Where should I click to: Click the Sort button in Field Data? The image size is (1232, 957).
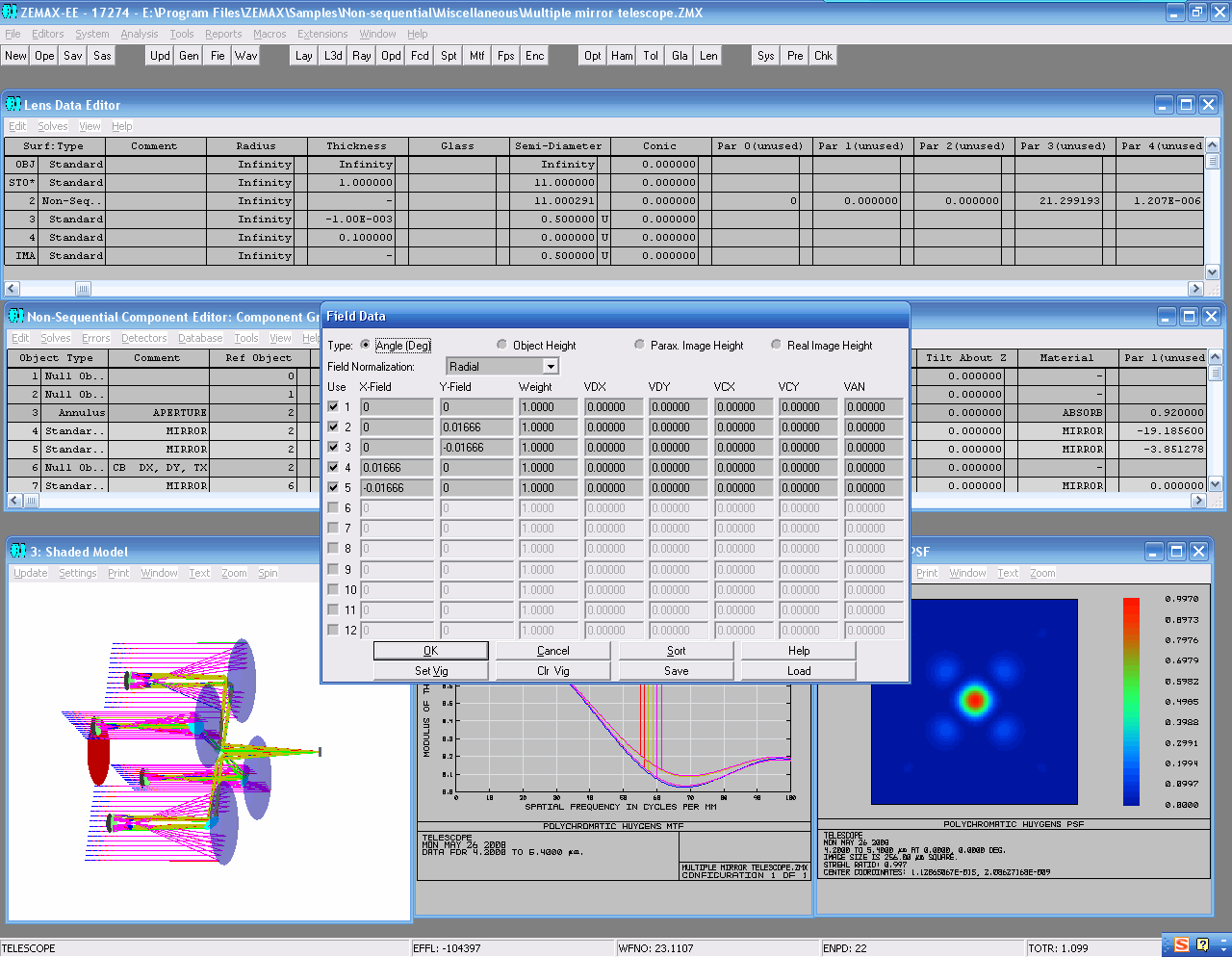[677, 651]
